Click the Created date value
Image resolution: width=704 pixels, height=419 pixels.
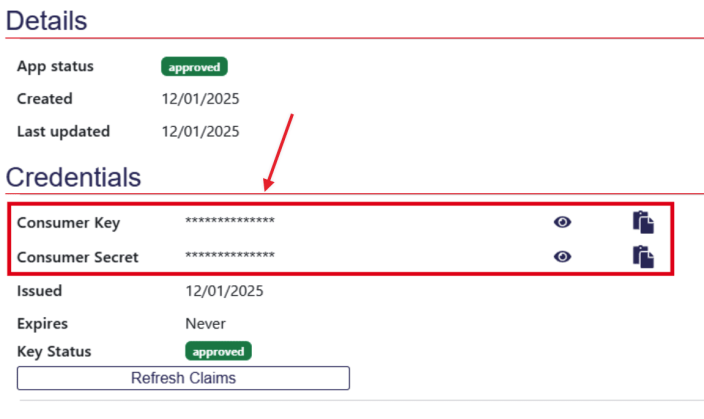click(200, 99)
